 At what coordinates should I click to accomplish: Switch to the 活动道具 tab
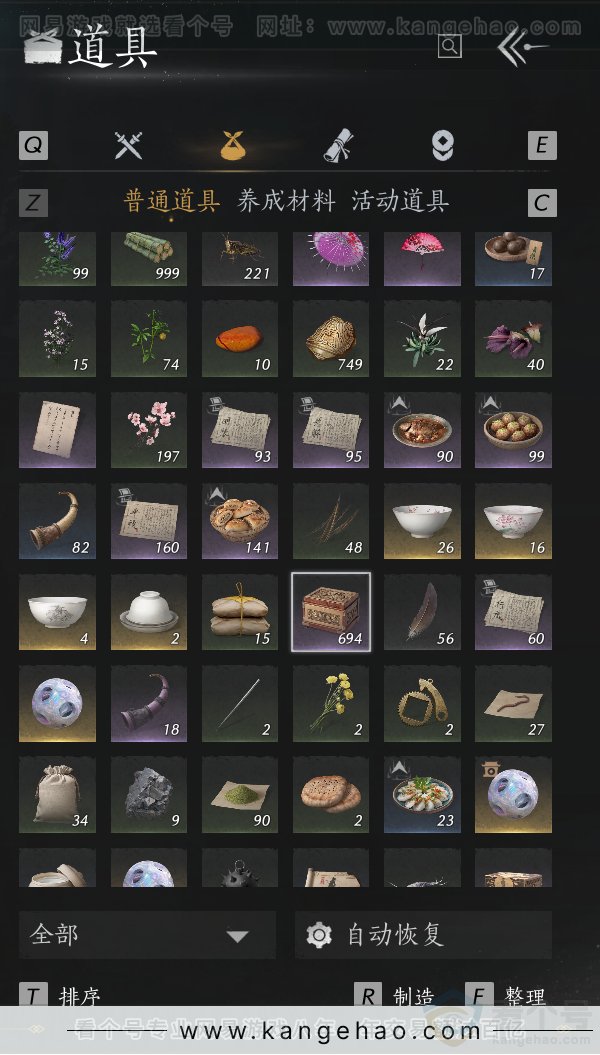pos(400,201)
